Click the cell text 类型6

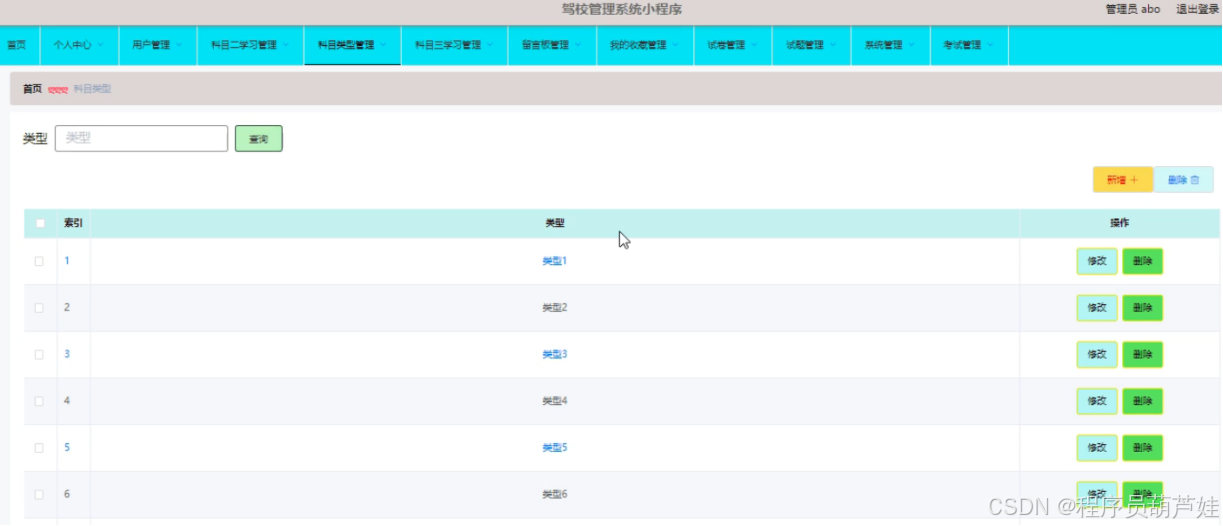555,494
